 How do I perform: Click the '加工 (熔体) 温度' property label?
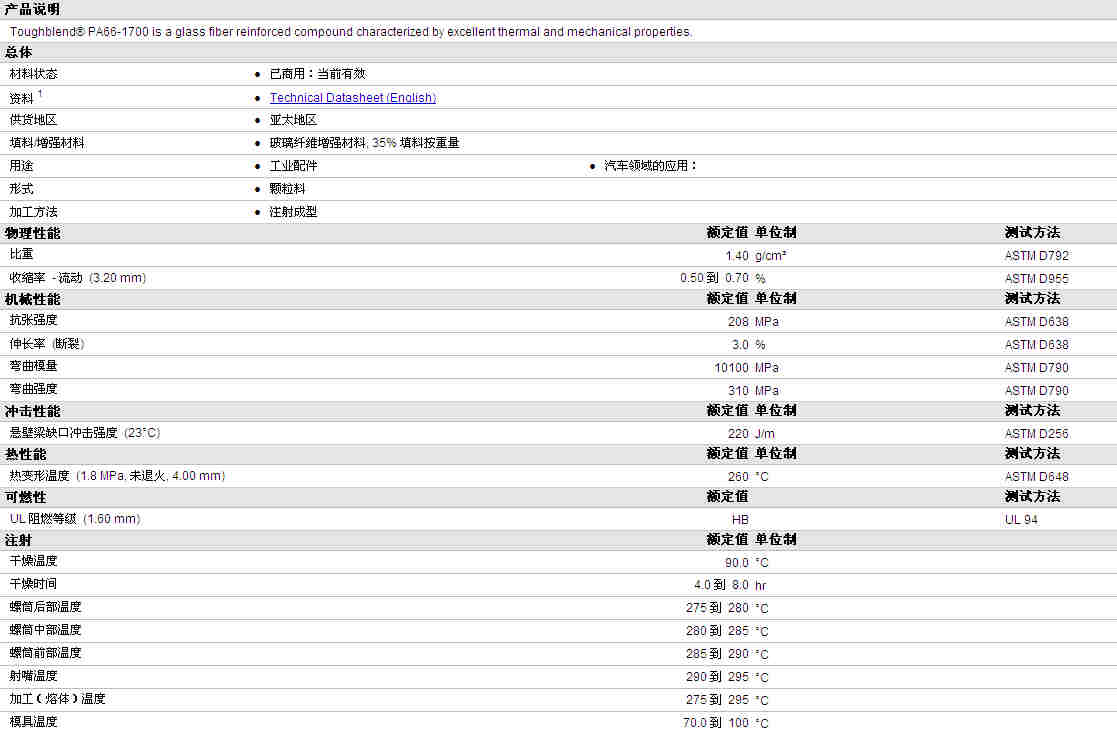pos(58,699)
